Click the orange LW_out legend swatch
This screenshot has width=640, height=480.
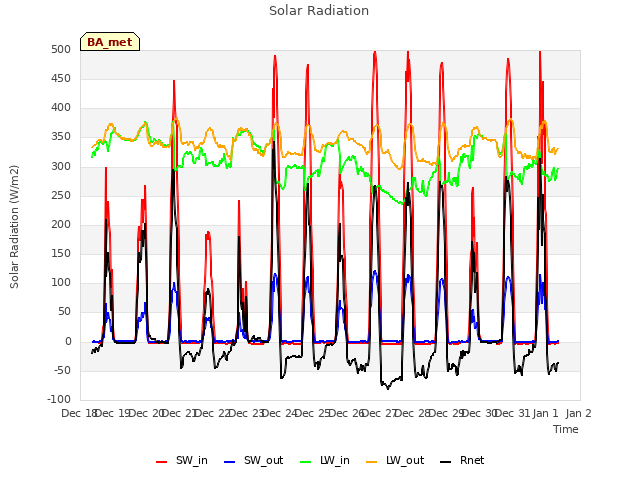coord(371,462)
